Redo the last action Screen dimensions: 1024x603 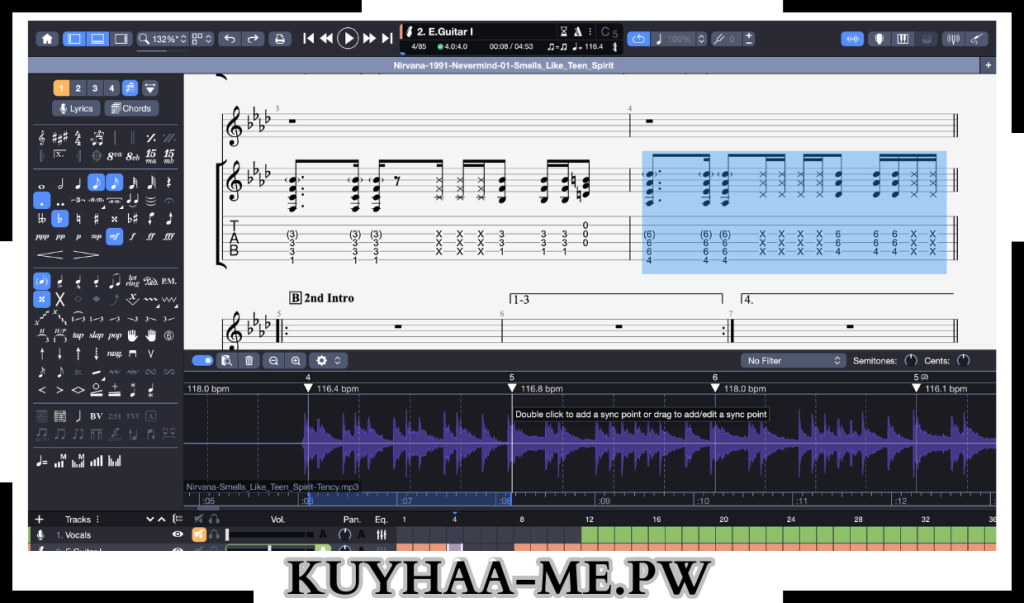click(253, 39)
